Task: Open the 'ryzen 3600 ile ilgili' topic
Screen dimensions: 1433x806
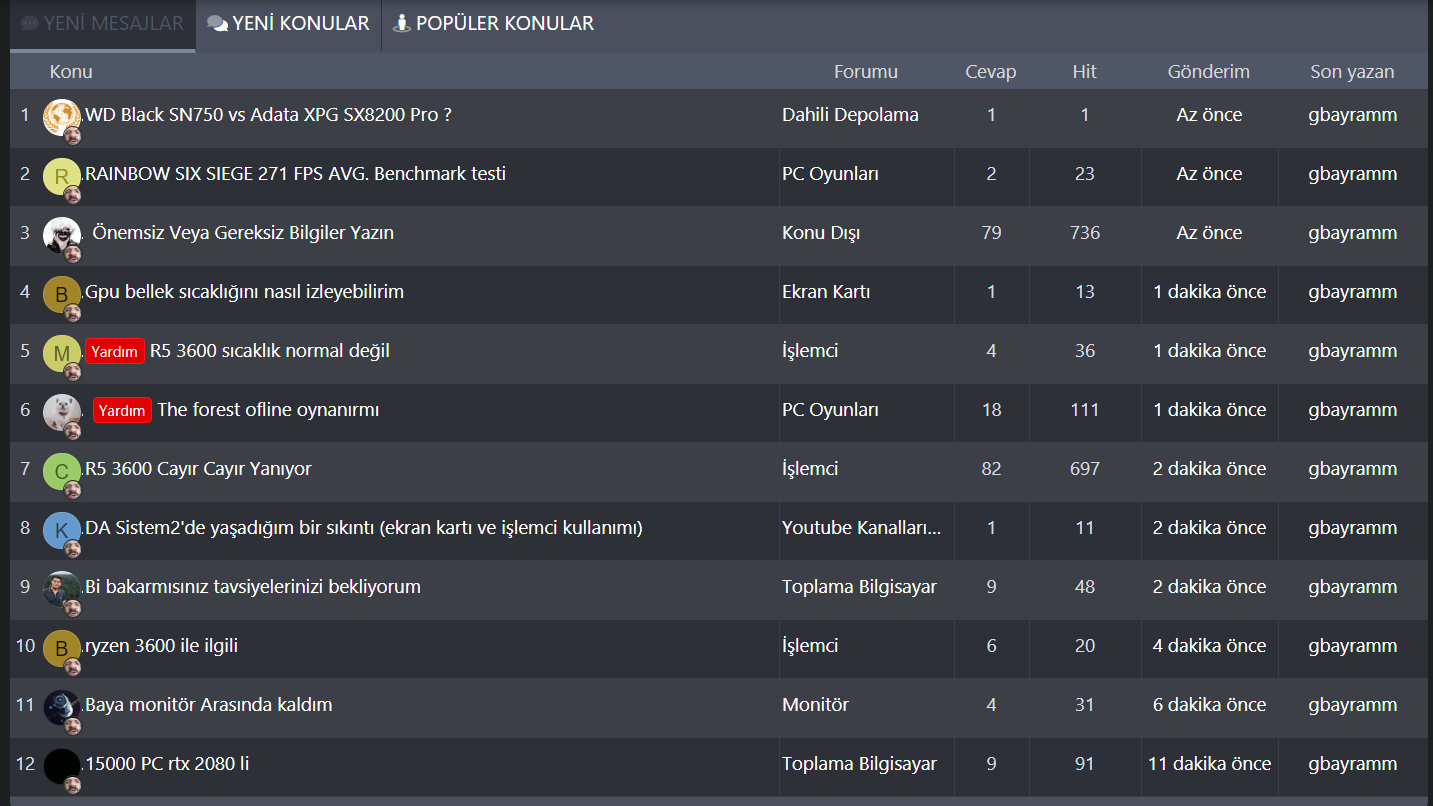Action: tap(162, 646)
